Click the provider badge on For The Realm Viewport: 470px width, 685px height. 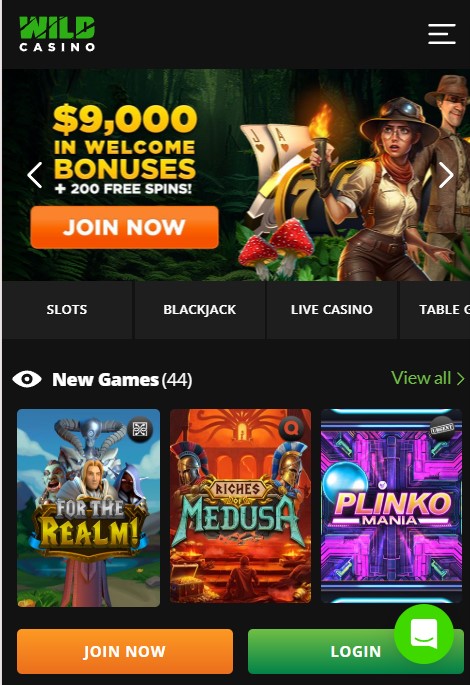(140, 429)
